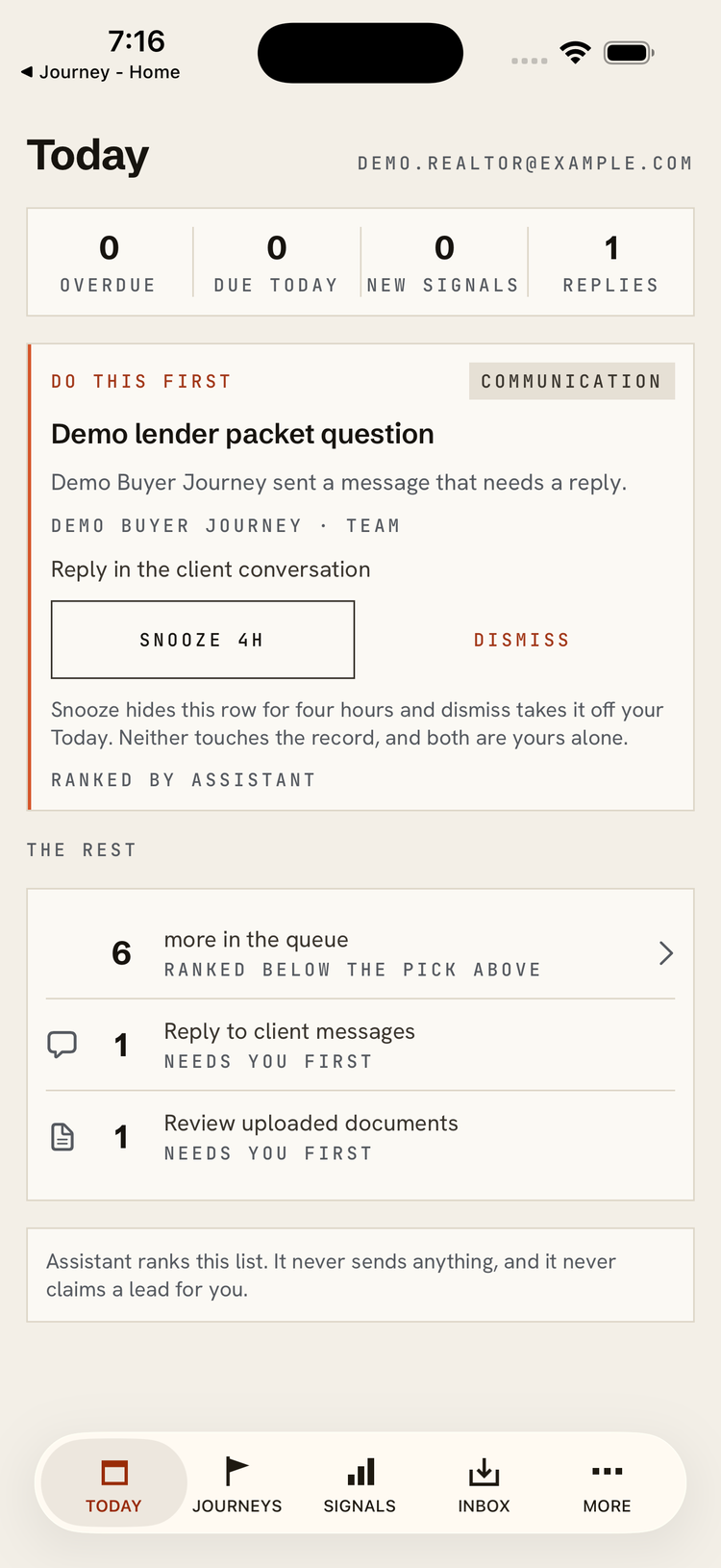Switch to the Journeys tab label
Image resolution: width=721 pixels, height=1568 pixels.
[x=236, y=1505]
